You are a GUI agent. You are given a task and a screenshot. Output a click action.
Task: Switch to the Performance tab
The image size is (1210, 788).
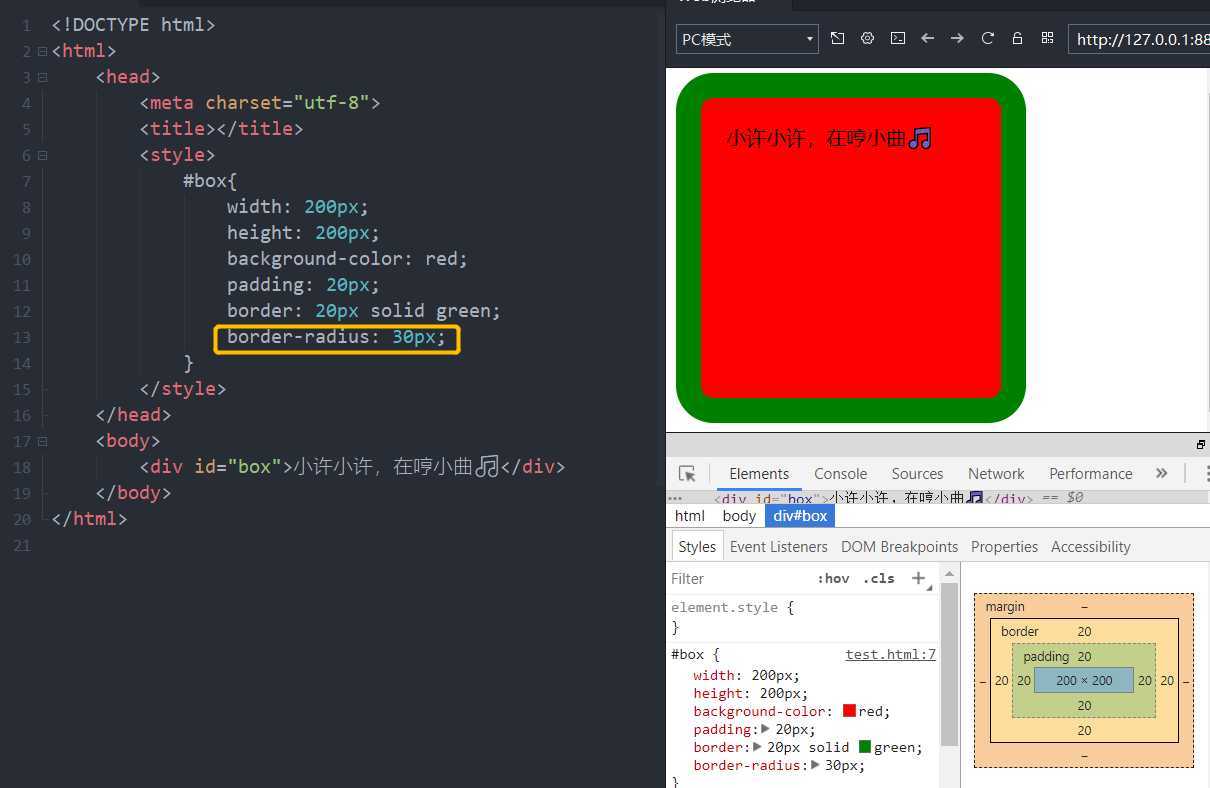[1090, 473]
